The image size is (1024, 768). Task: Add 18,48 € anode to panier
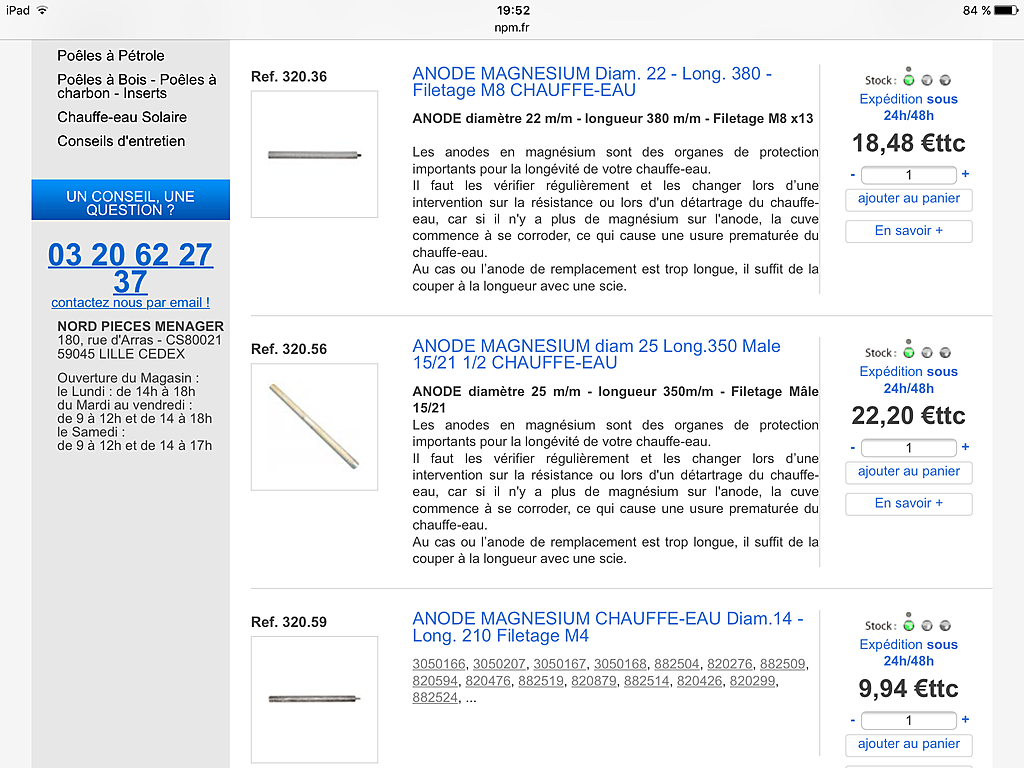tap(908, 199)
